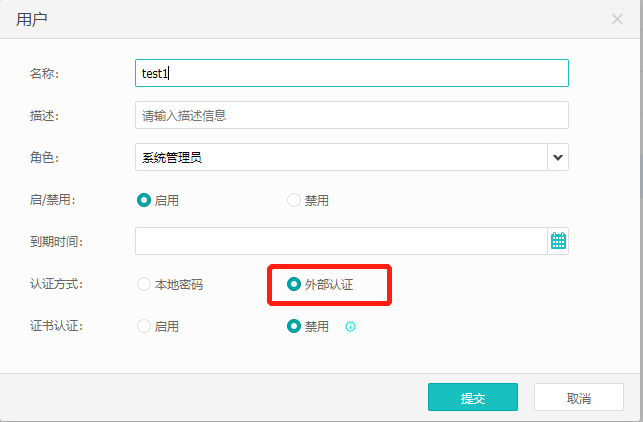Open the 系统管理员 role combo box

click(x=340, y=157)
